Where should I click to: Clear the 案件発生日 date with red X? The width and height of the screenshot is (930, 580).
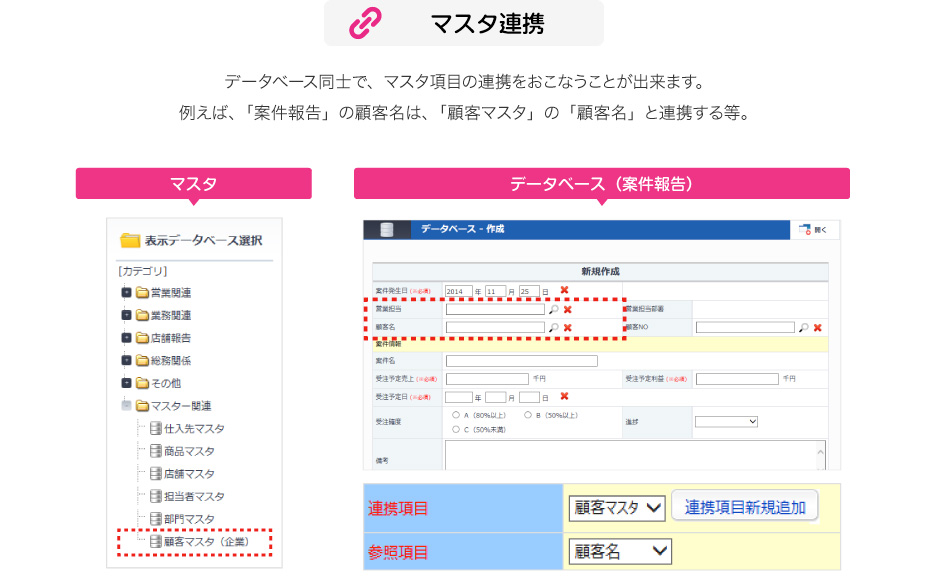pos(564,291)
